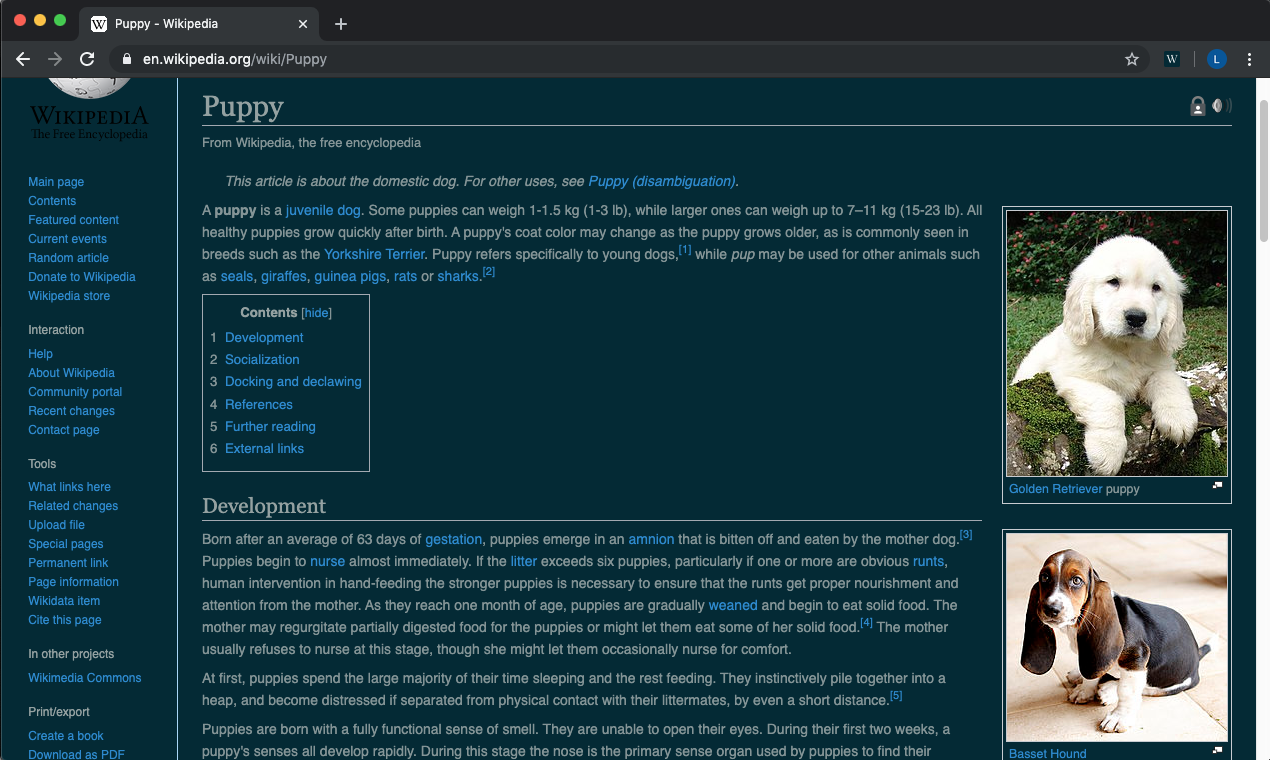The height and width of the screenshot is (760, 1270).
Task: Open the Puppy (disambiguation) link
Action: pos(661,181)
